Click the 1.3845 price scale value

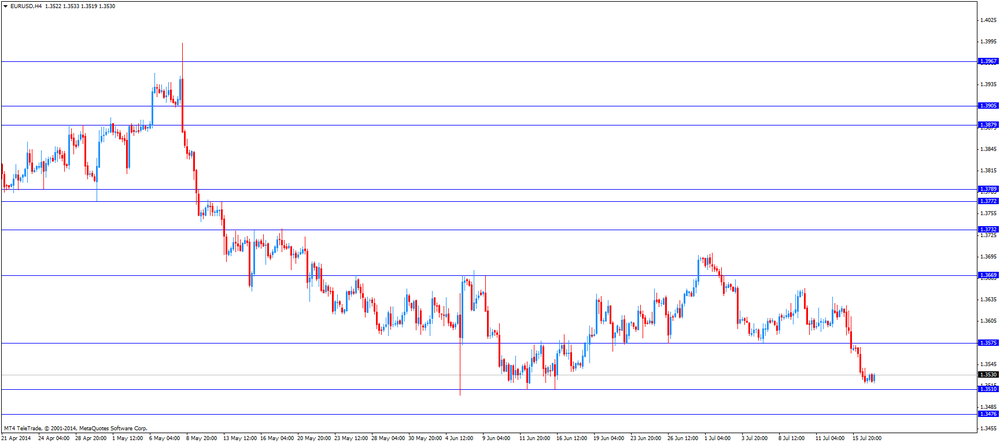click(x=988, y=149)
